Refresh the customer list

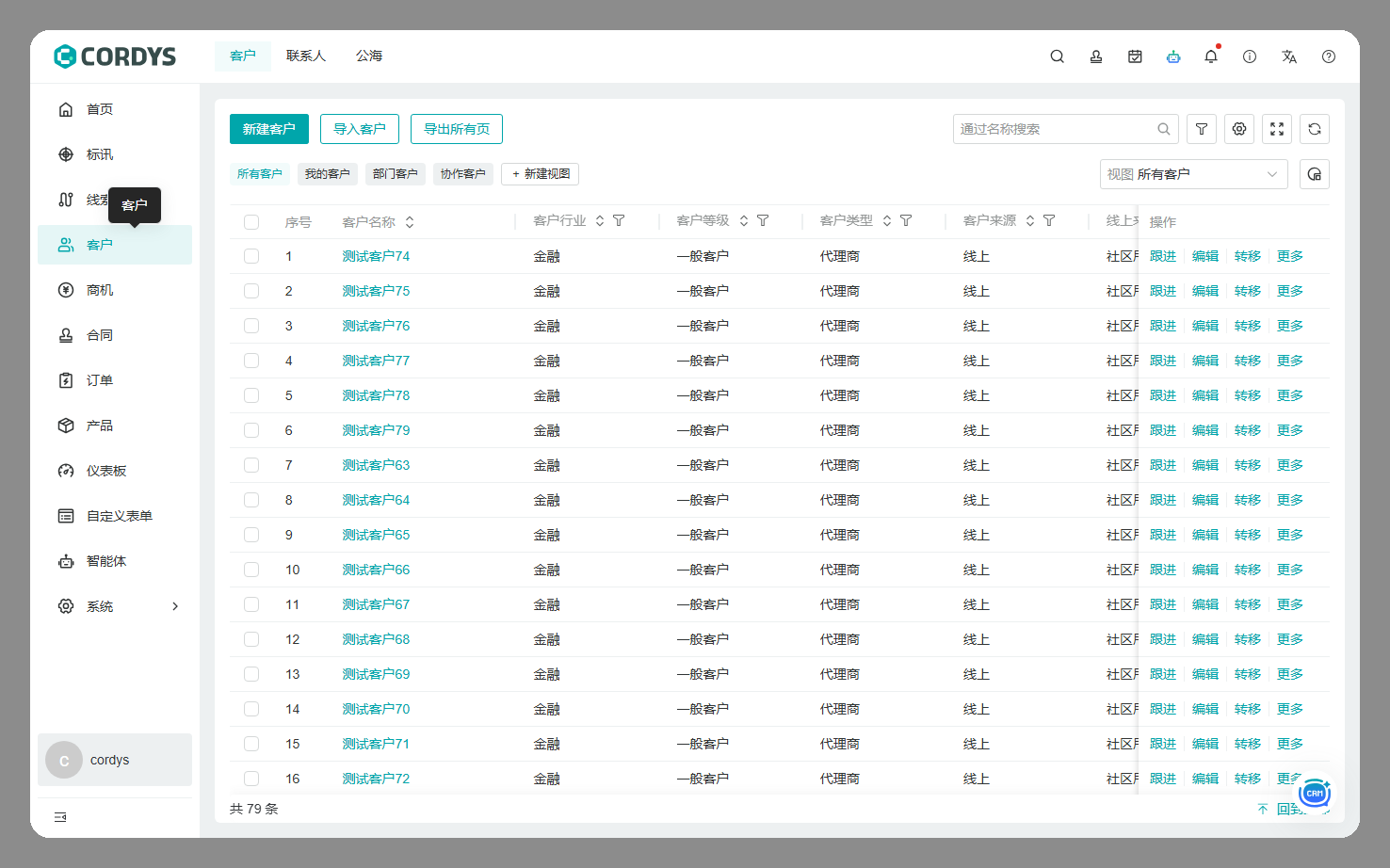tap(1315, 129)
